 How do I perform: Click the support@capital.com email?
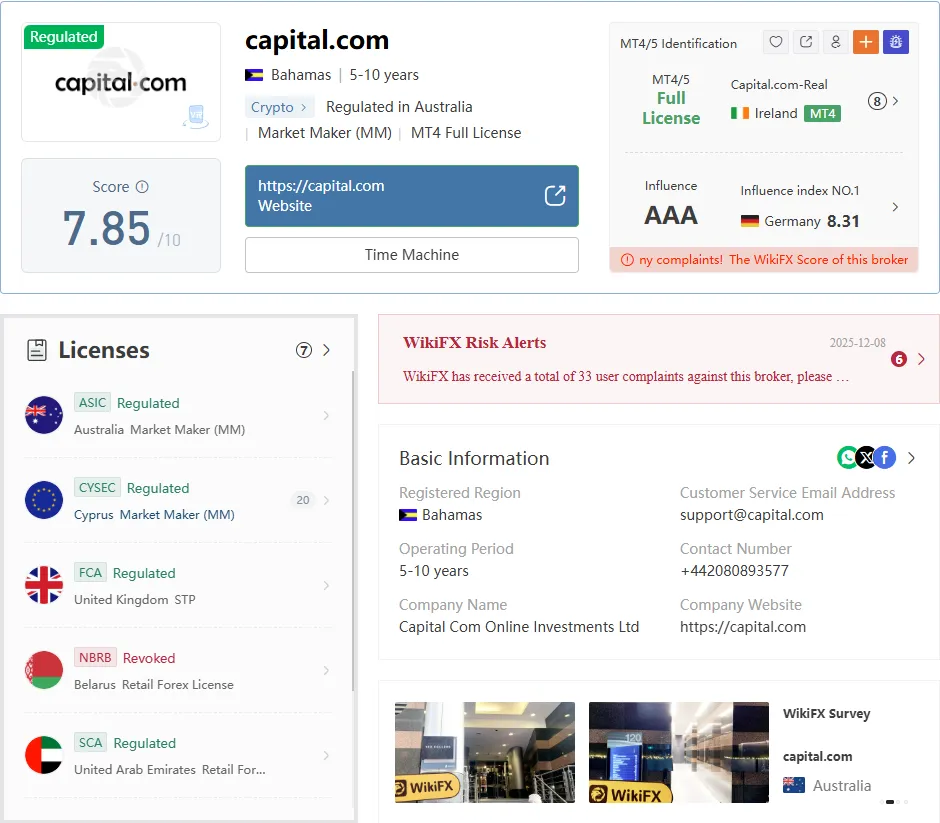click(752, 515)
